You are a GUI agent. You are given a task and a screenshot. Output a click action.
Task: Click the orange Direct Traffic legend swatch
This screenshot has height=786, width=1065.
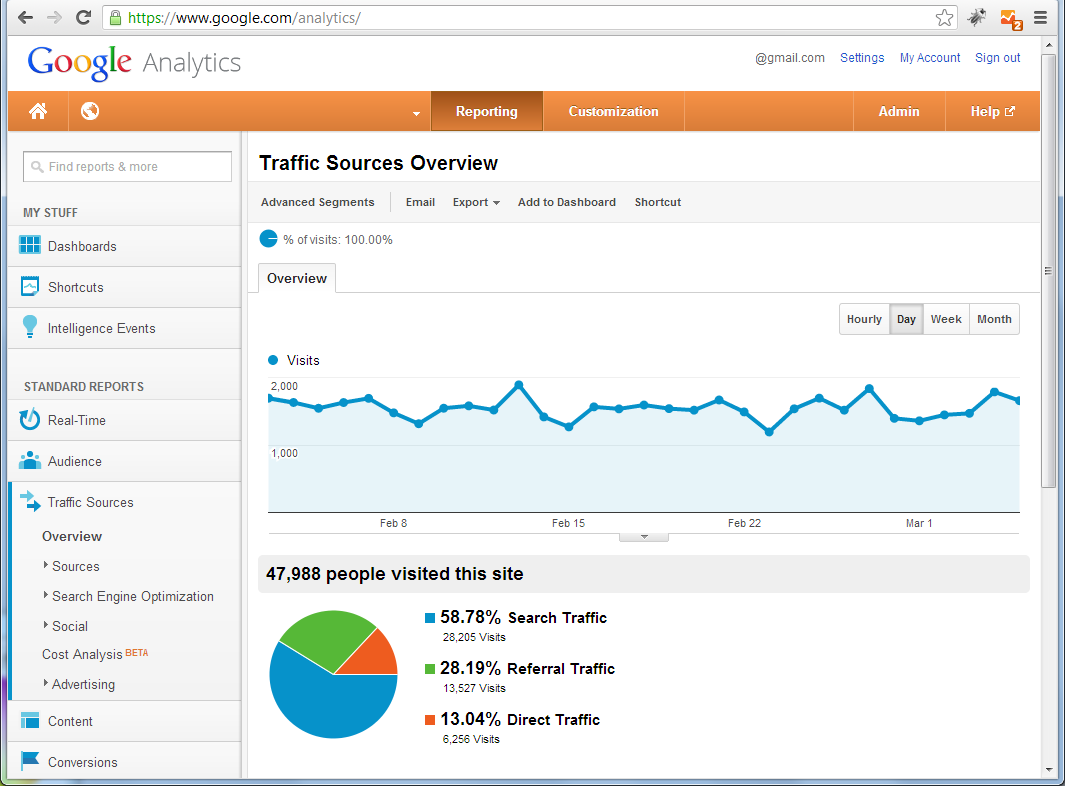coord(430,719)
